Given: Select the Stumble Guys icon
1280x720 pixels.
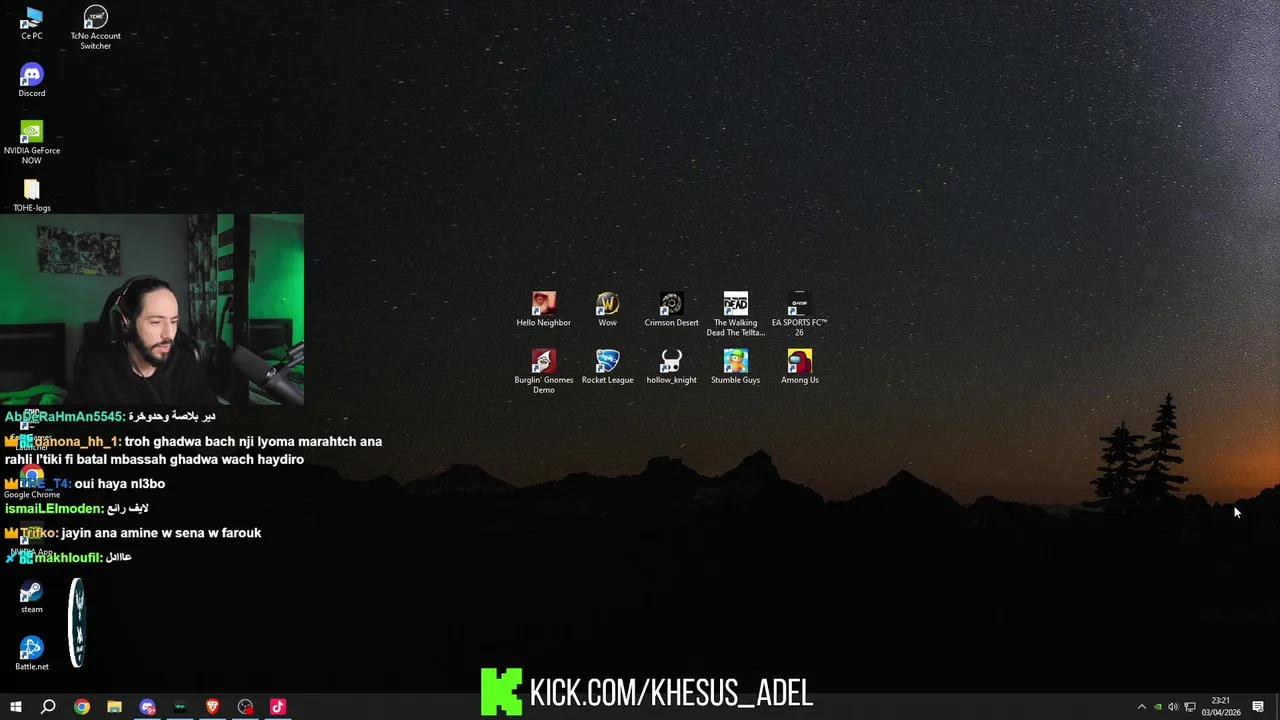Looking at the screenshot, I should (735, 367).
